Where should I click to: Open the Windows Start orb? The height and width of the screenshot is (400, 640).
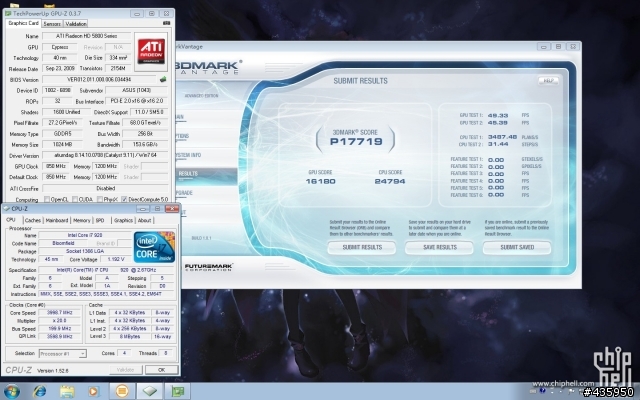[11, 391]
